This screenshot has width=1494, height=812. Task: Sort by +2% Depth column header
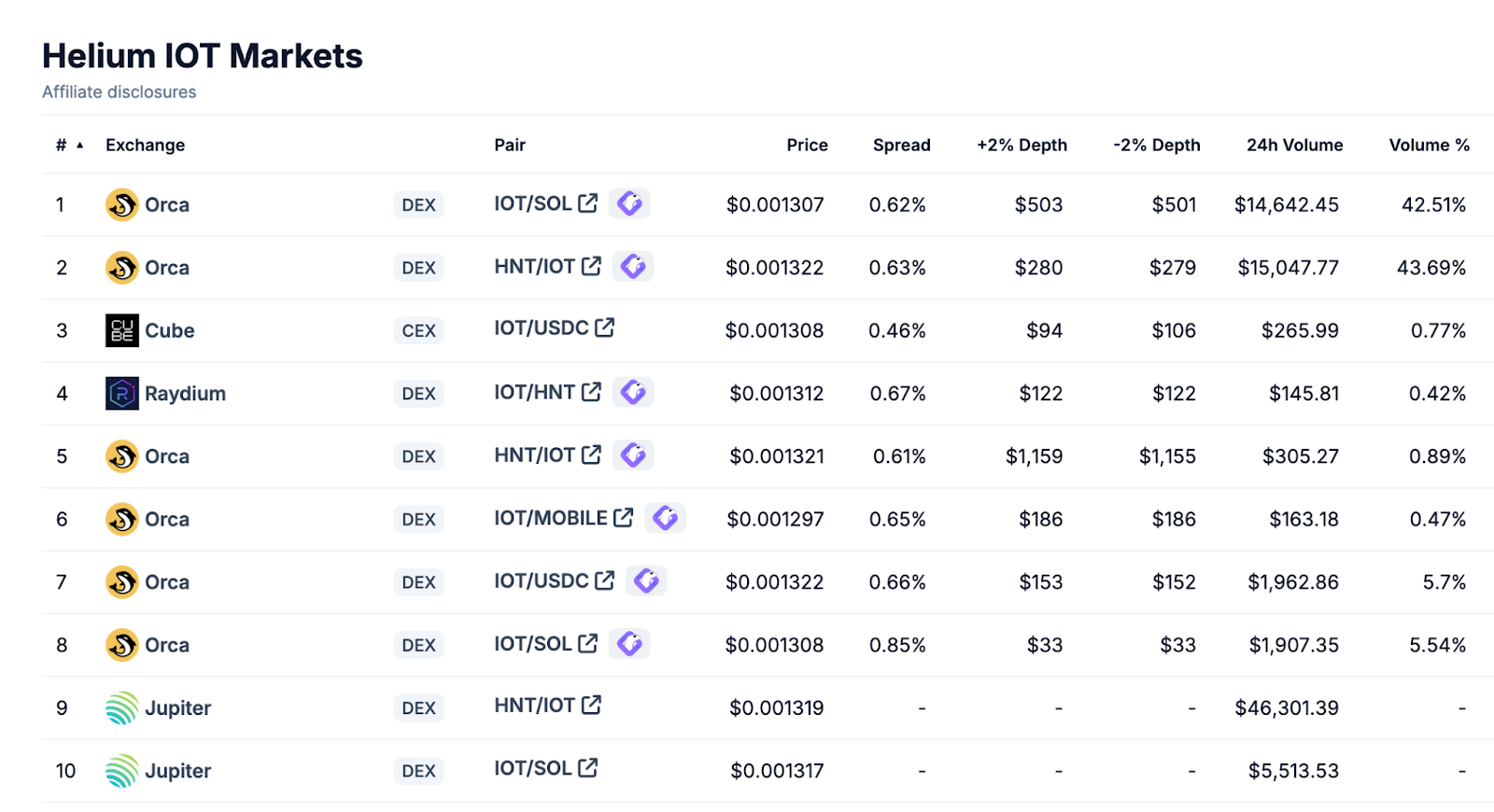1022,145
